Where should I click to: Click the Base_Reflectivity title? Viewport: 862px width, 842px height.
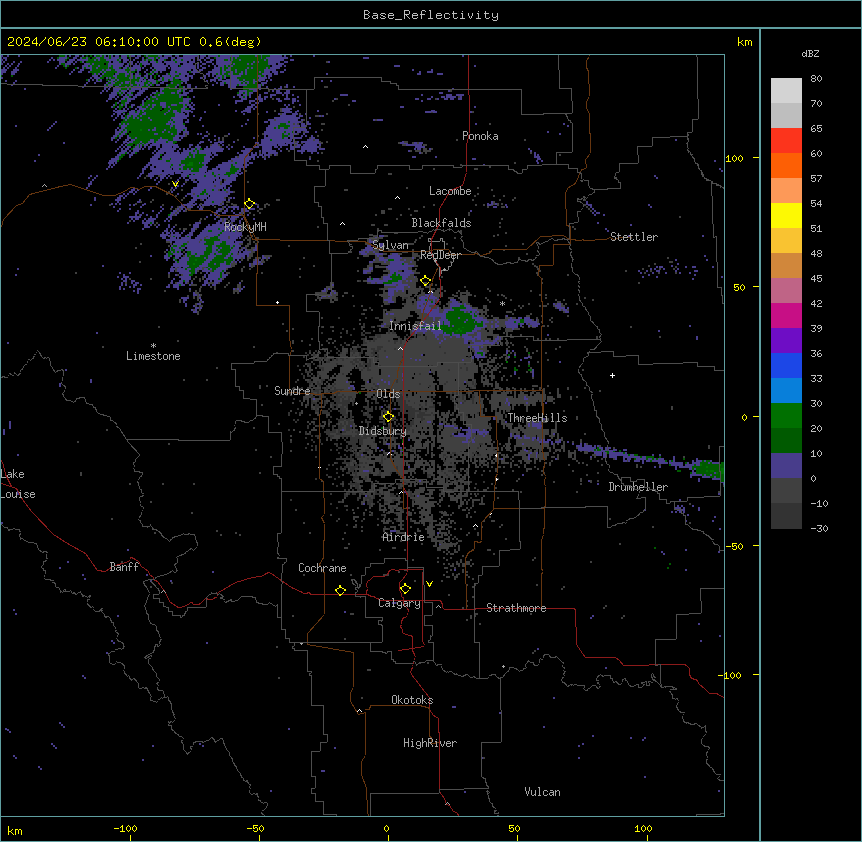coord(431,15)
